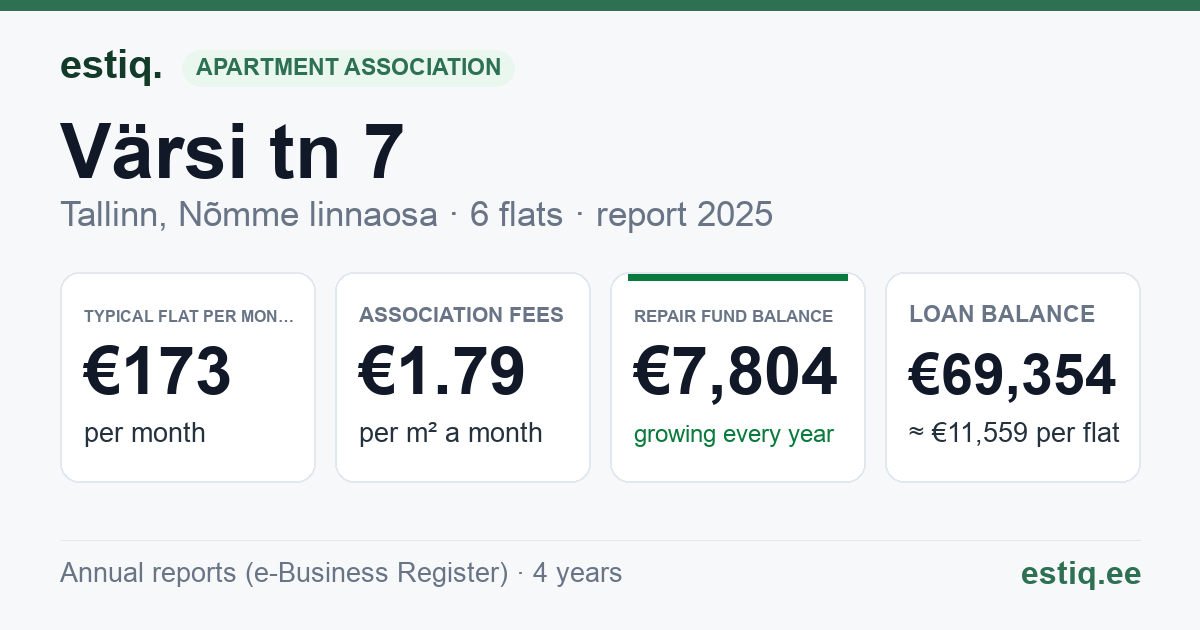The width and height of the screenshot is (1200, 630).
Task: Click the ASSOCIATION FEES label
Action: (x=461, y=315)
